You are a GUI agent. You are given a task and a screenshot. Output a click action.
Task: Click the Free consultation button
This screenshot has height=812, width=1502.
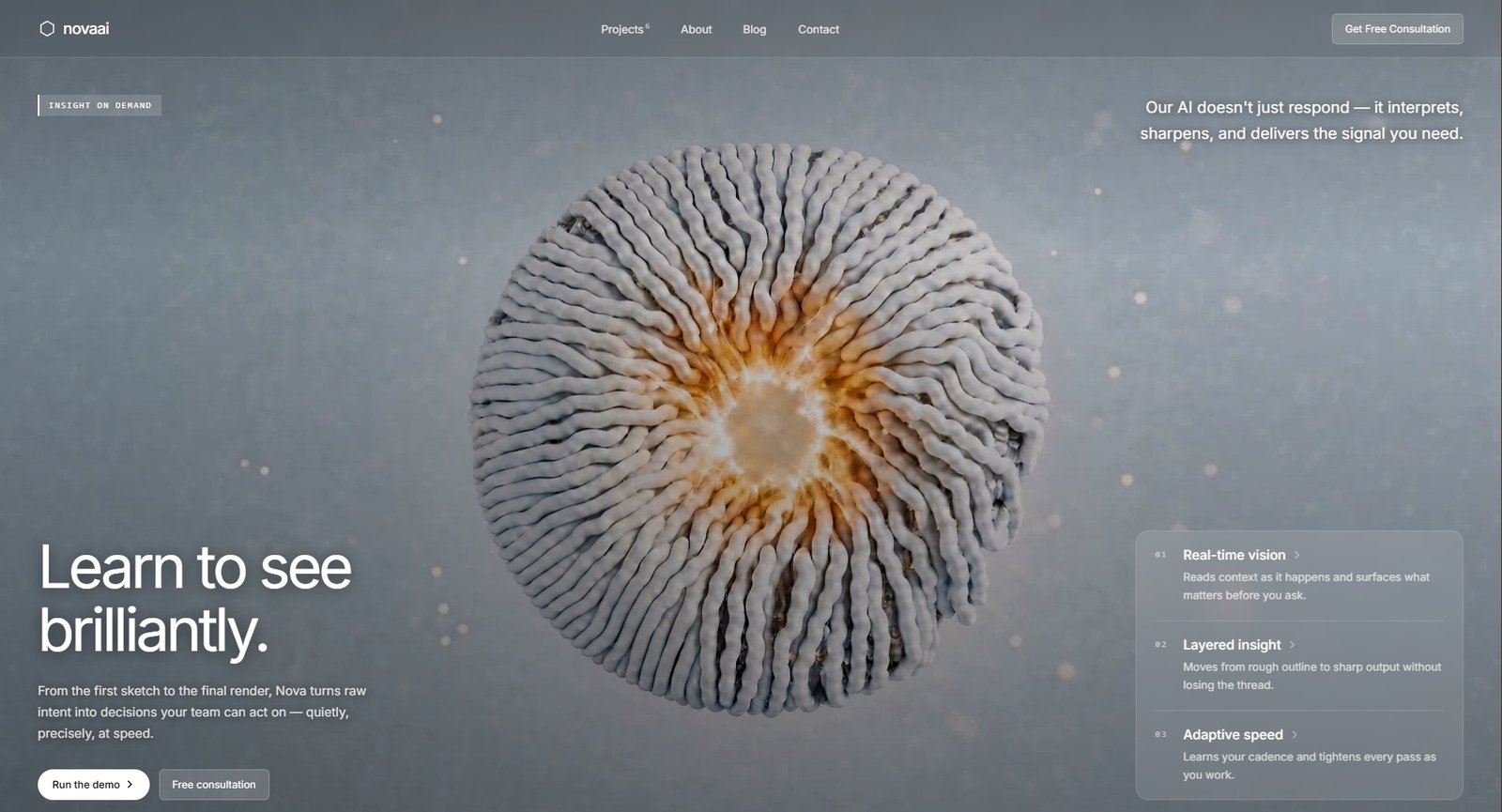tap(214, 785)
